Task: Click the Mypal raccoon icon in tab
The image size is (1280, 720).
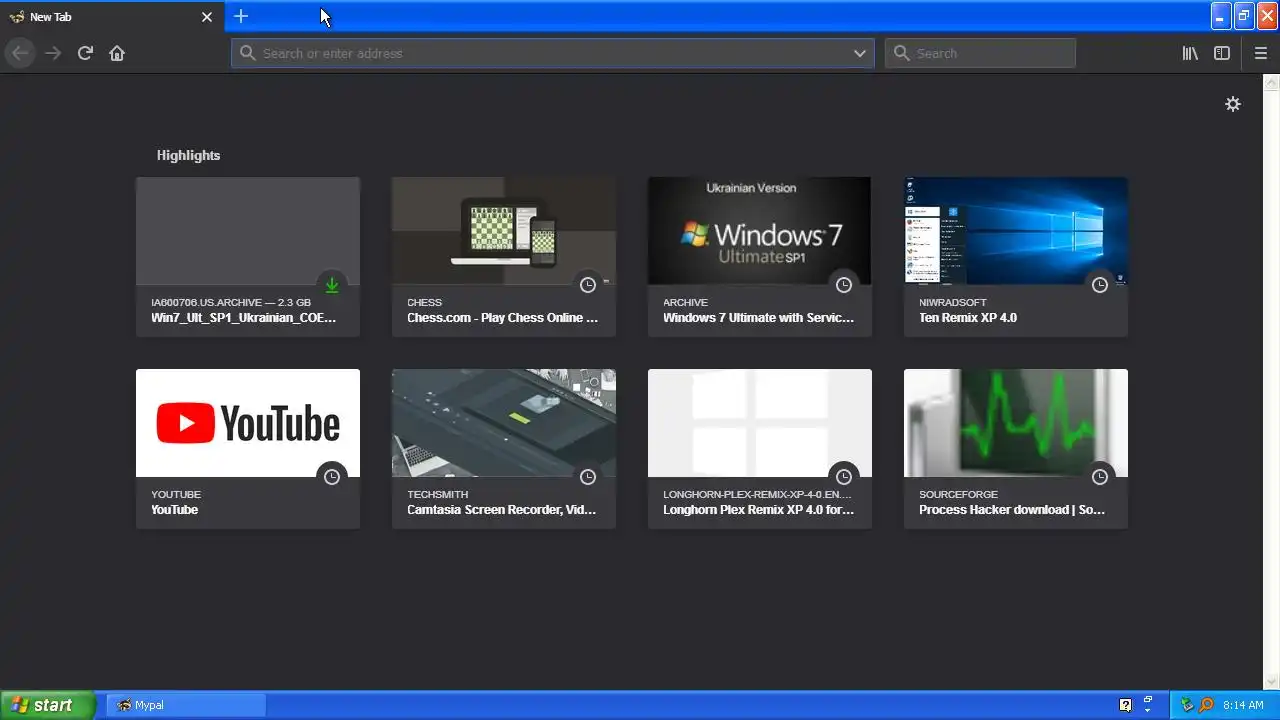Action: pos(17,17)
